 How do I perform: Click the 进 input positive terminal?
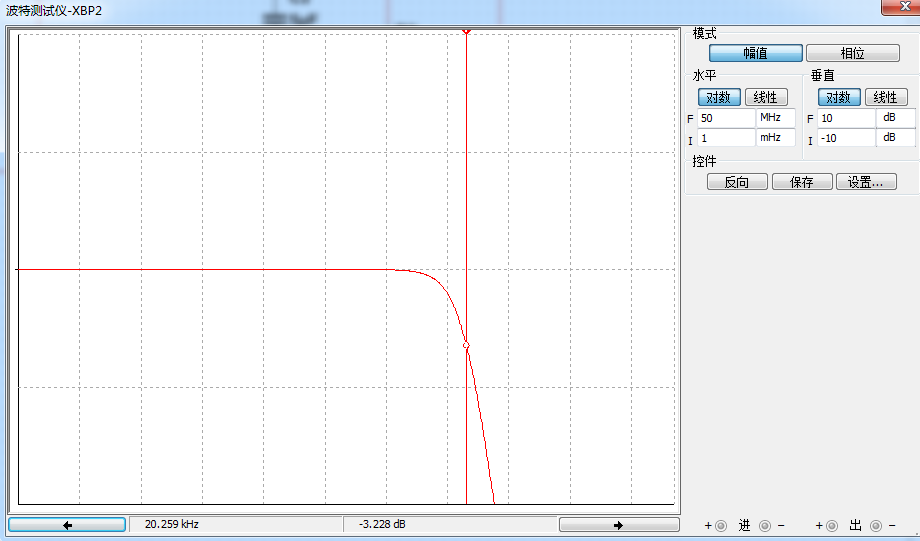coord(721,526)
